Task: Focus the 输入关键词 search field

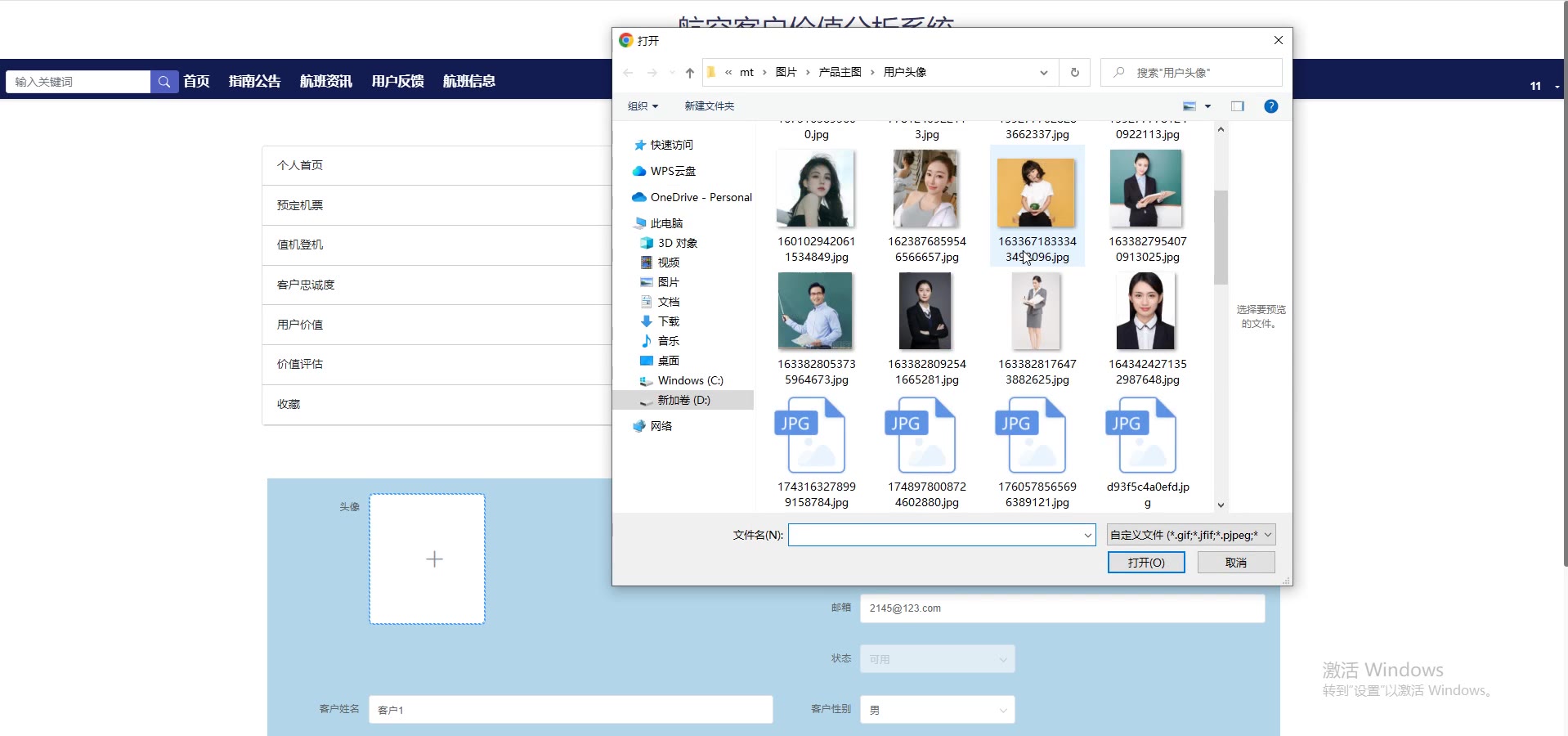Action: 78,82
